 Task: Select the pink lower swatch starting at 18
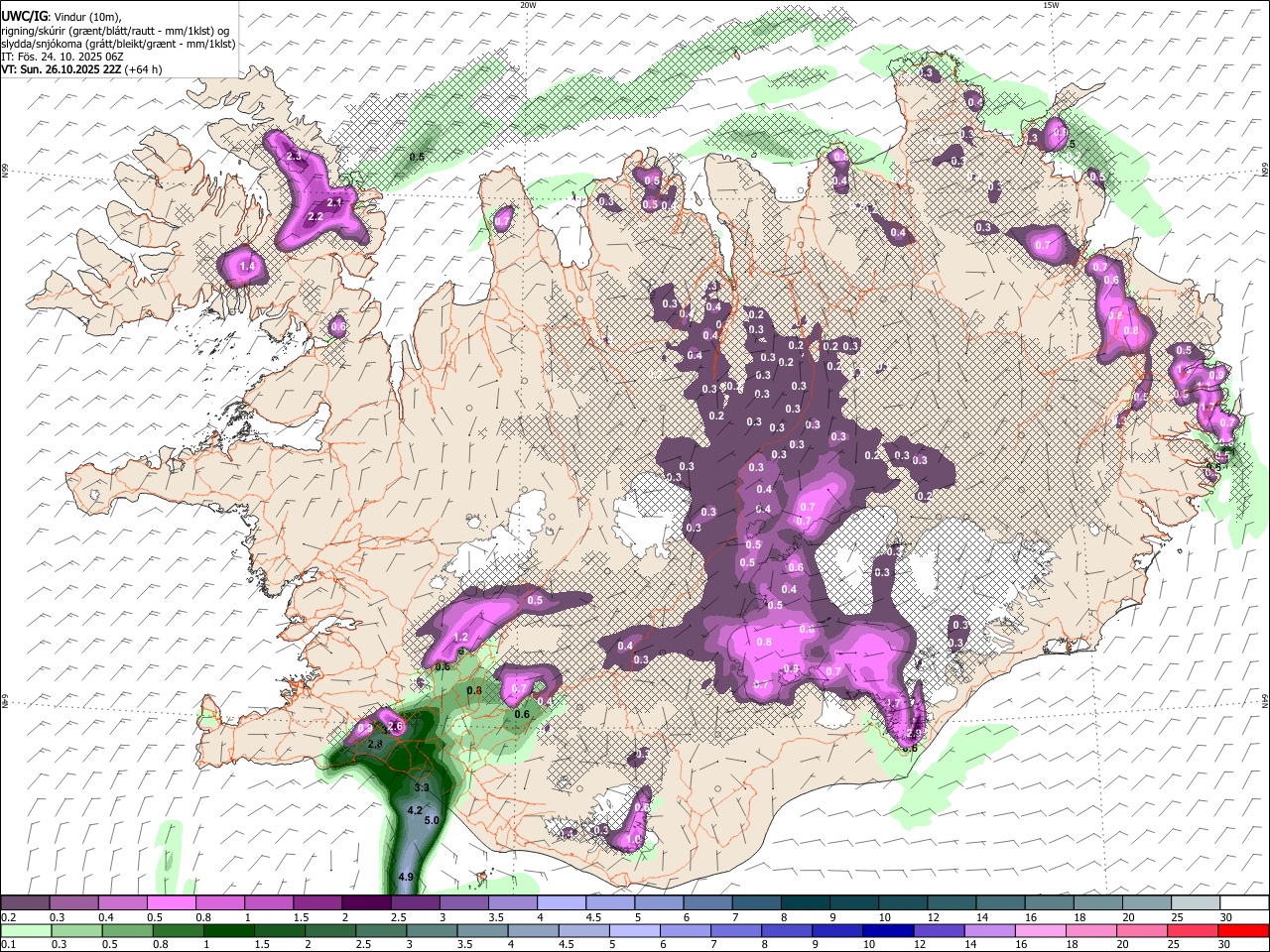pos(1090,930)
